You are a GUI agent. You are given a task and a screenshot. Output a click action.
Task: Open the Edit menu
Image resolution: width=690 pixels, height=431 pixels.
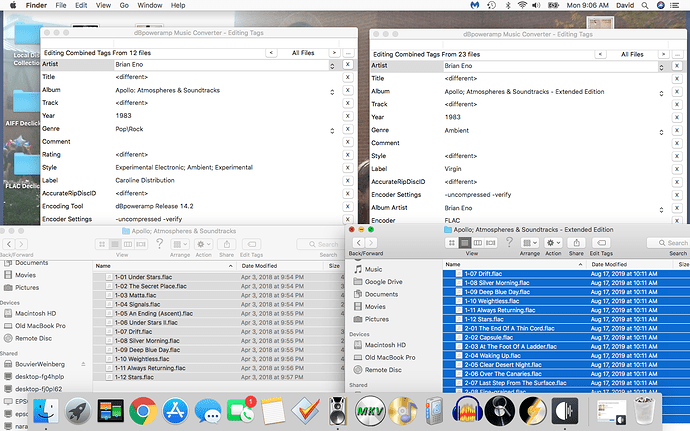[81, 5]
